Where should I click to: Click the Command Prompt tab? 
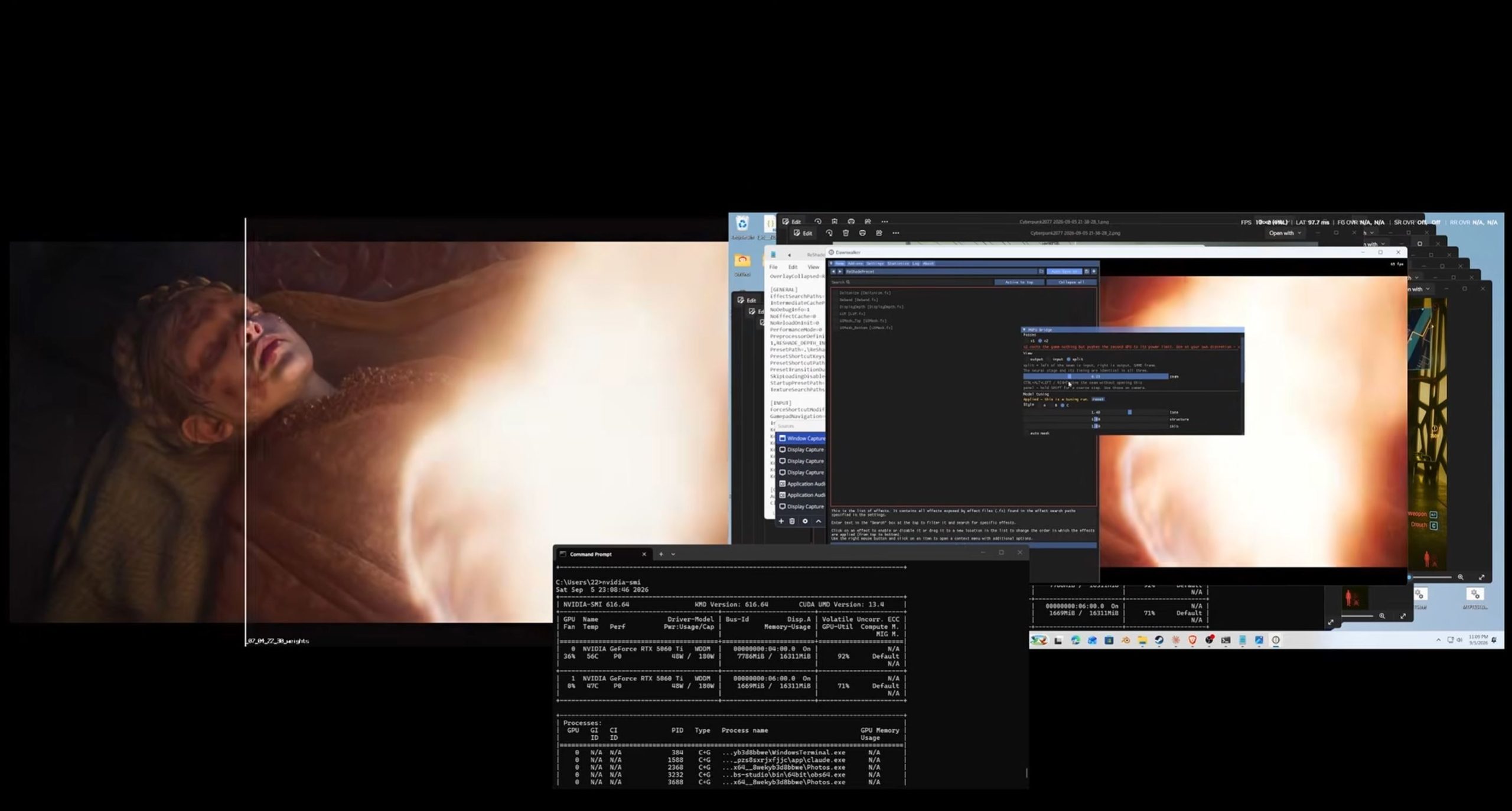tap(603, 554)
